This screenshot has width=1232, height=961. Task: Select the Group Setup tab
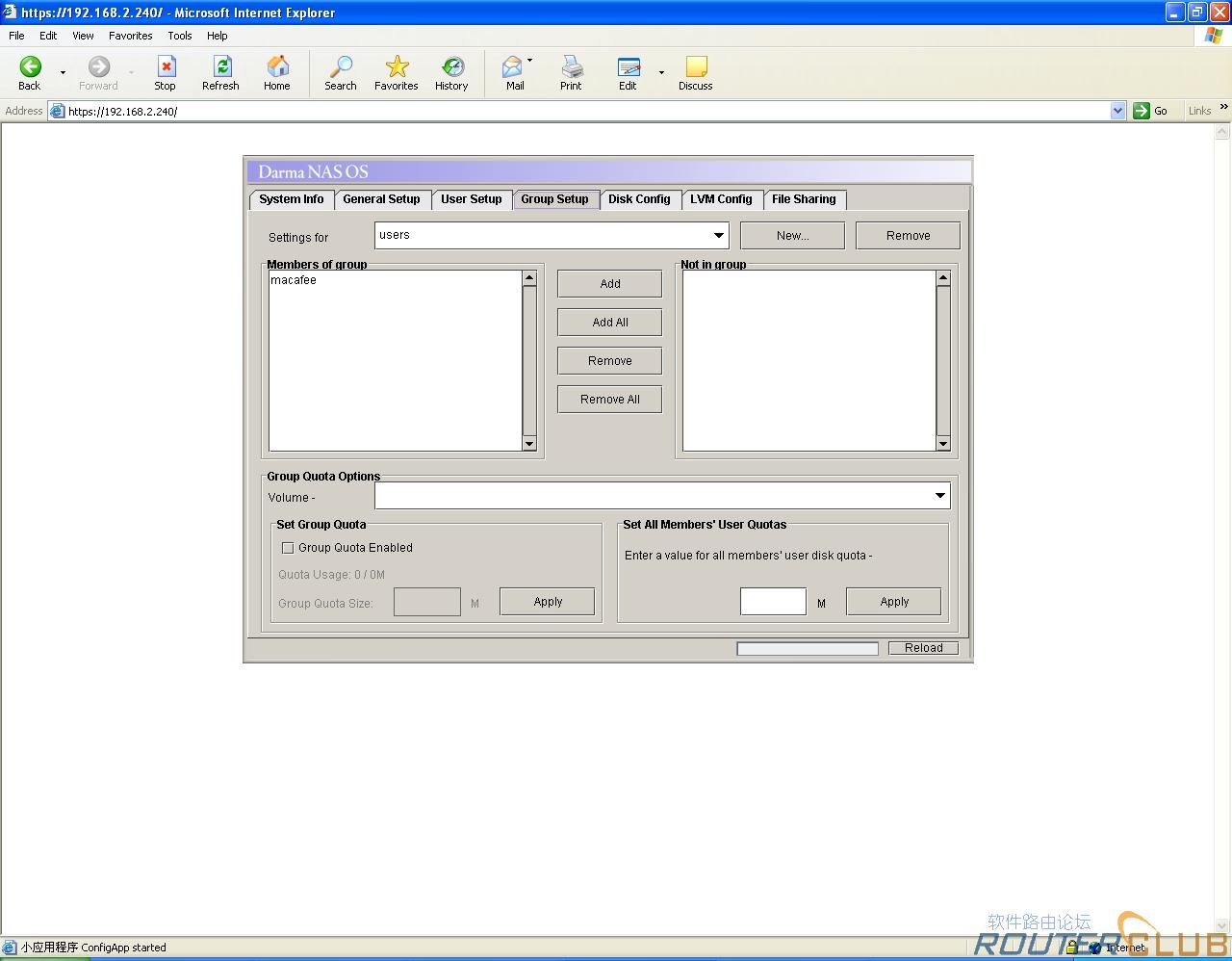click(x=555, y=199)
